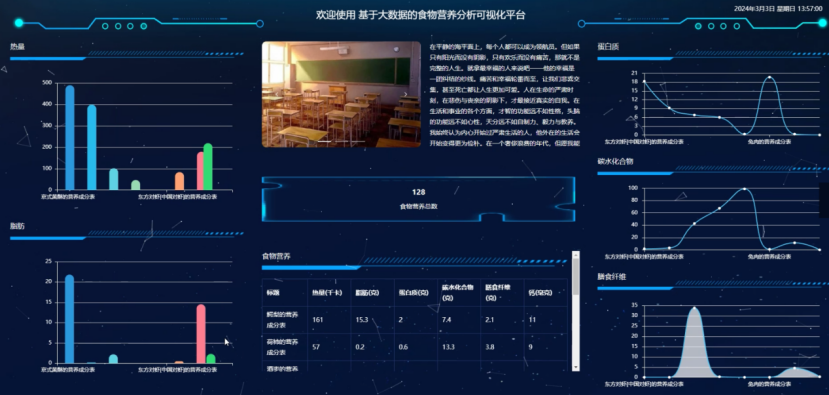Click the '食物营养' table section title

click(276, 256)
